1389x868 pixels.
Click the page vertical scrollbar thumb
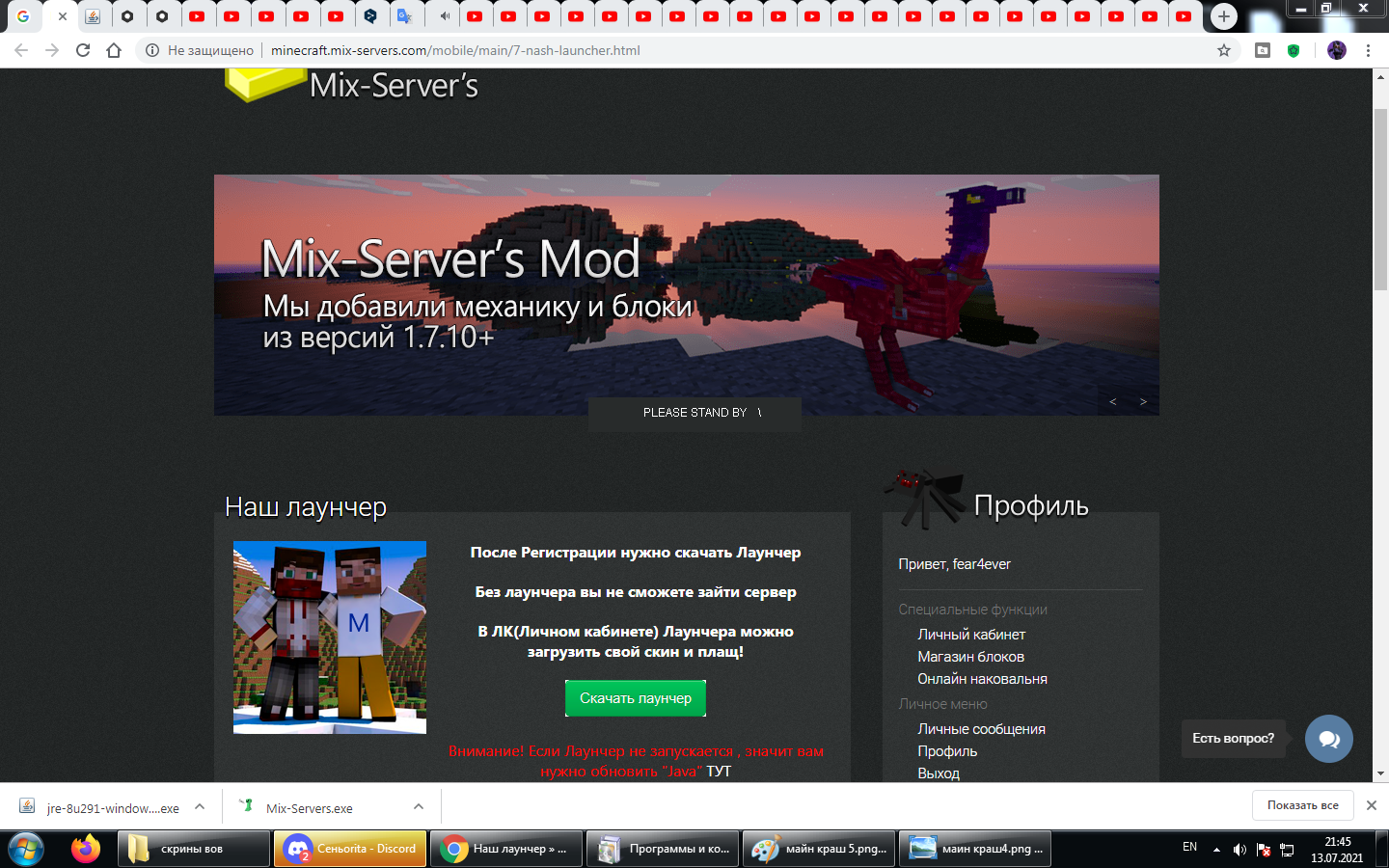pos(1380,200)
